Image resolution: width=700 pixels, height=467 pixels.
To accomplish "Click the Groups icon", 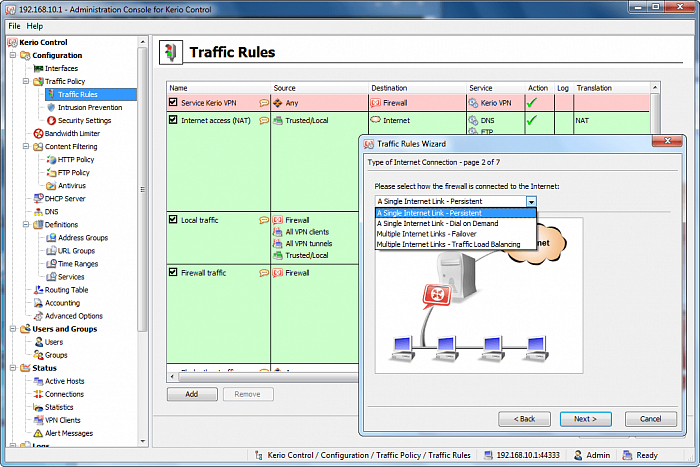I will [39, 355].
